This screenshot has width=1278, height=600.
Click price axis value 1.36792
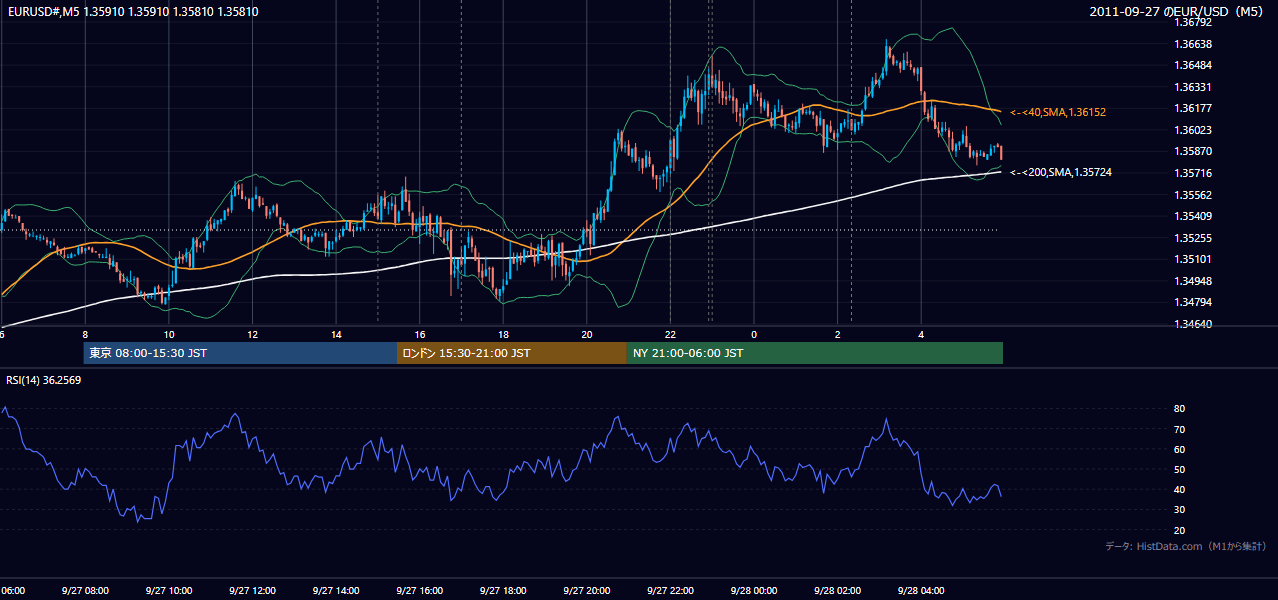(1194, 22)
